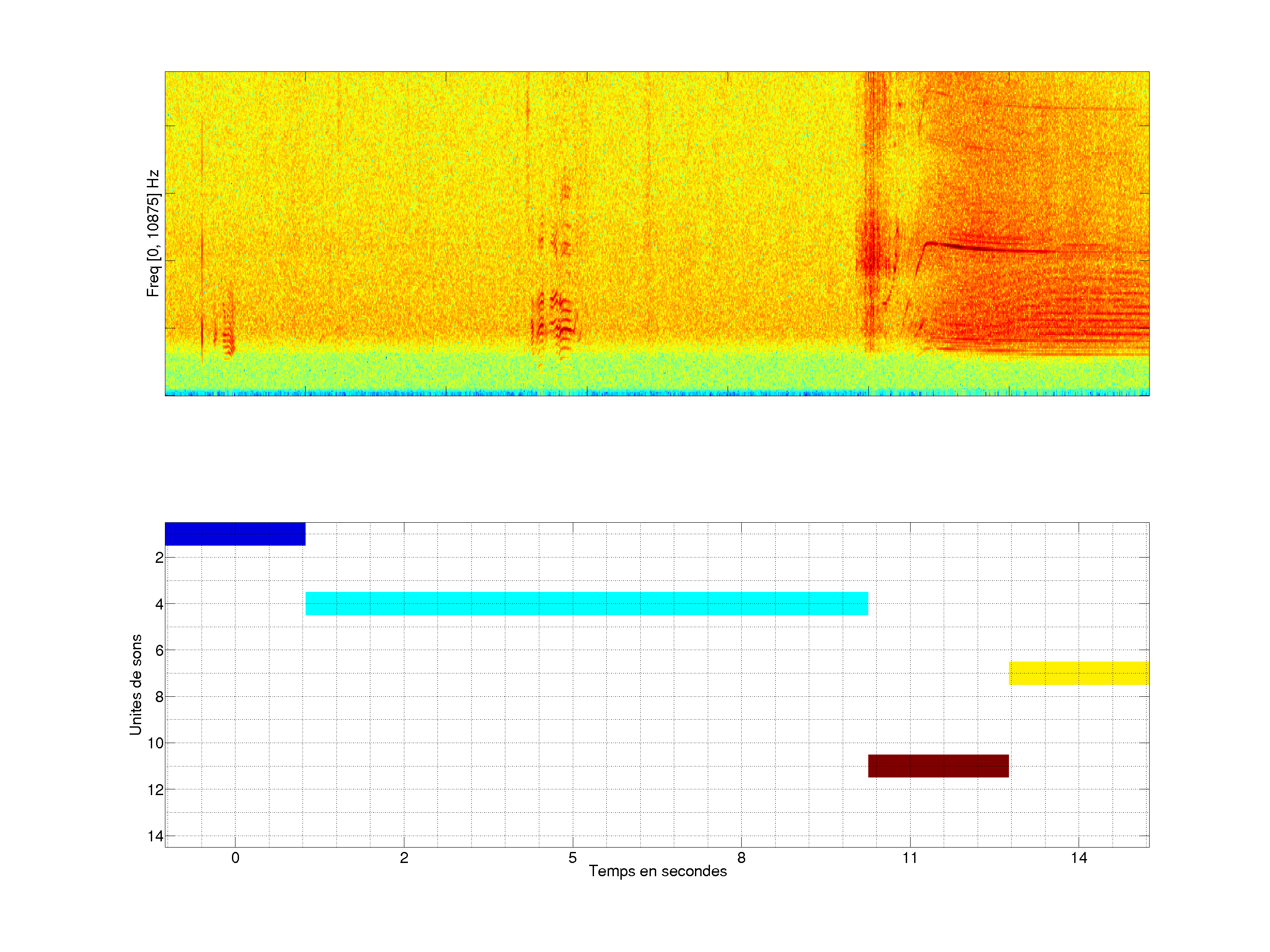Image resolution: width=1270 pixels, height=952 pixels.
Task: Click the long cyan sound unit bar
Action: [586, 603]
